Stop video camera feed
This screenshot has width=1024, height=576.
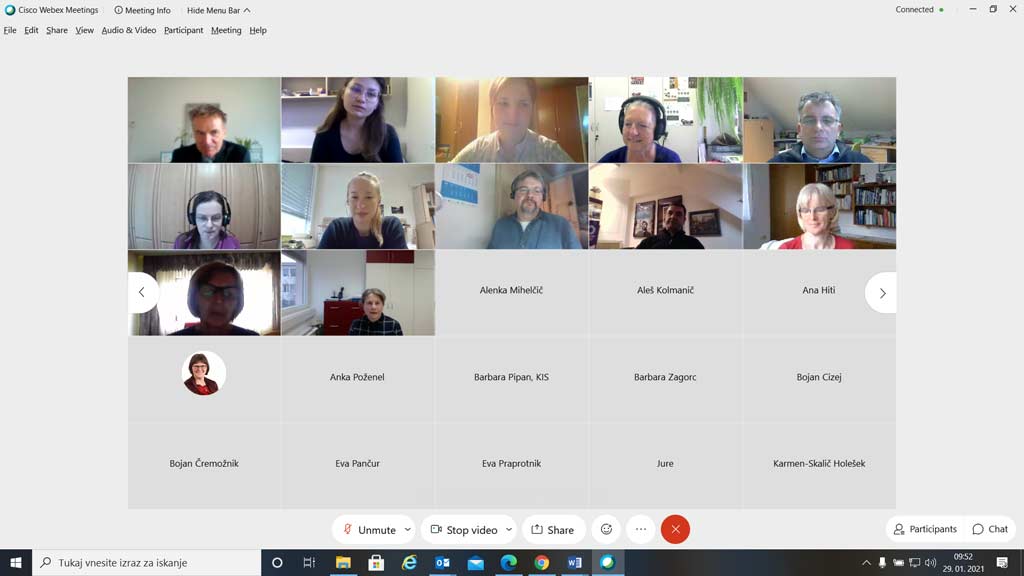pyautogui.click(x=464, y=530)
